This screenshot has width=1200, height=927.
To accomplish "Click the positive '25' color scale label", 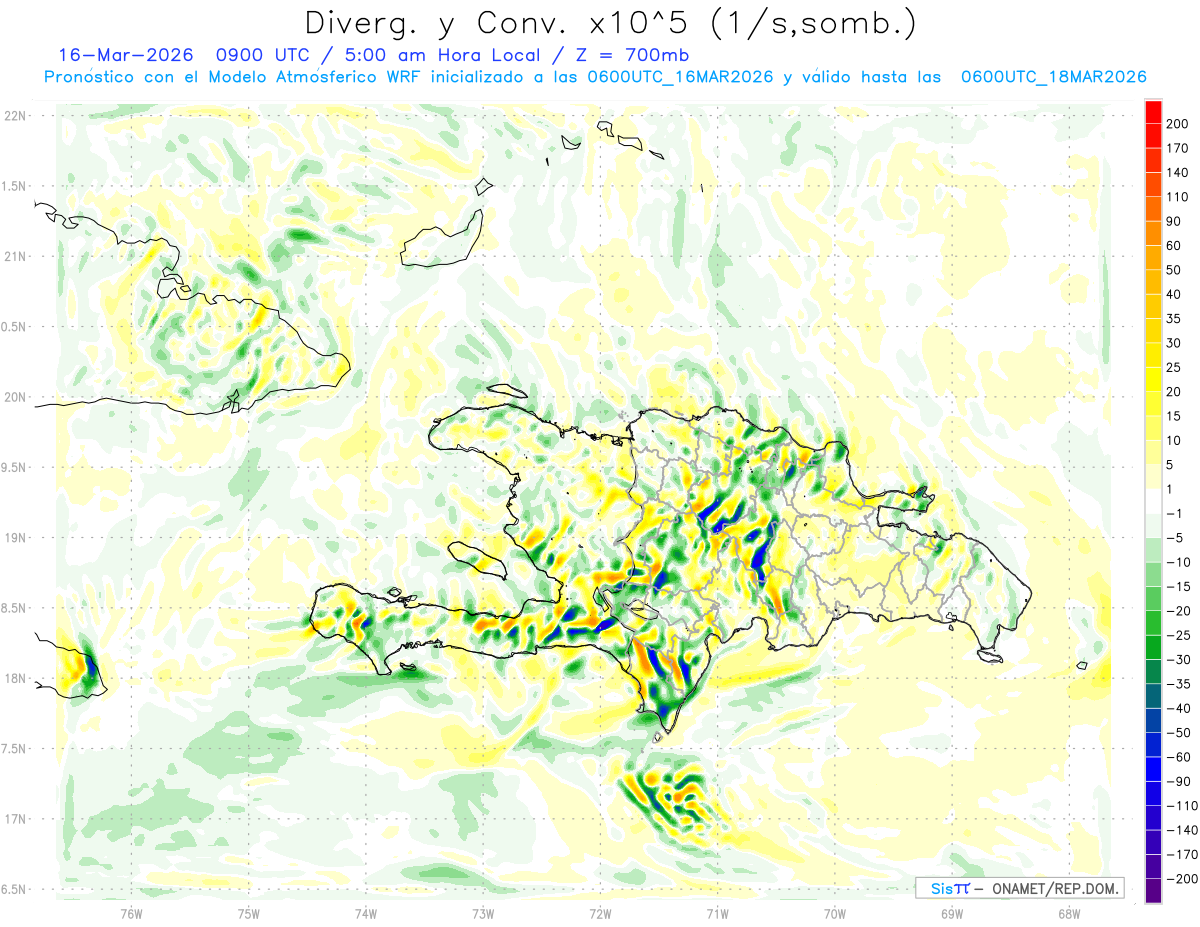I will click(x=1174, y=367).
